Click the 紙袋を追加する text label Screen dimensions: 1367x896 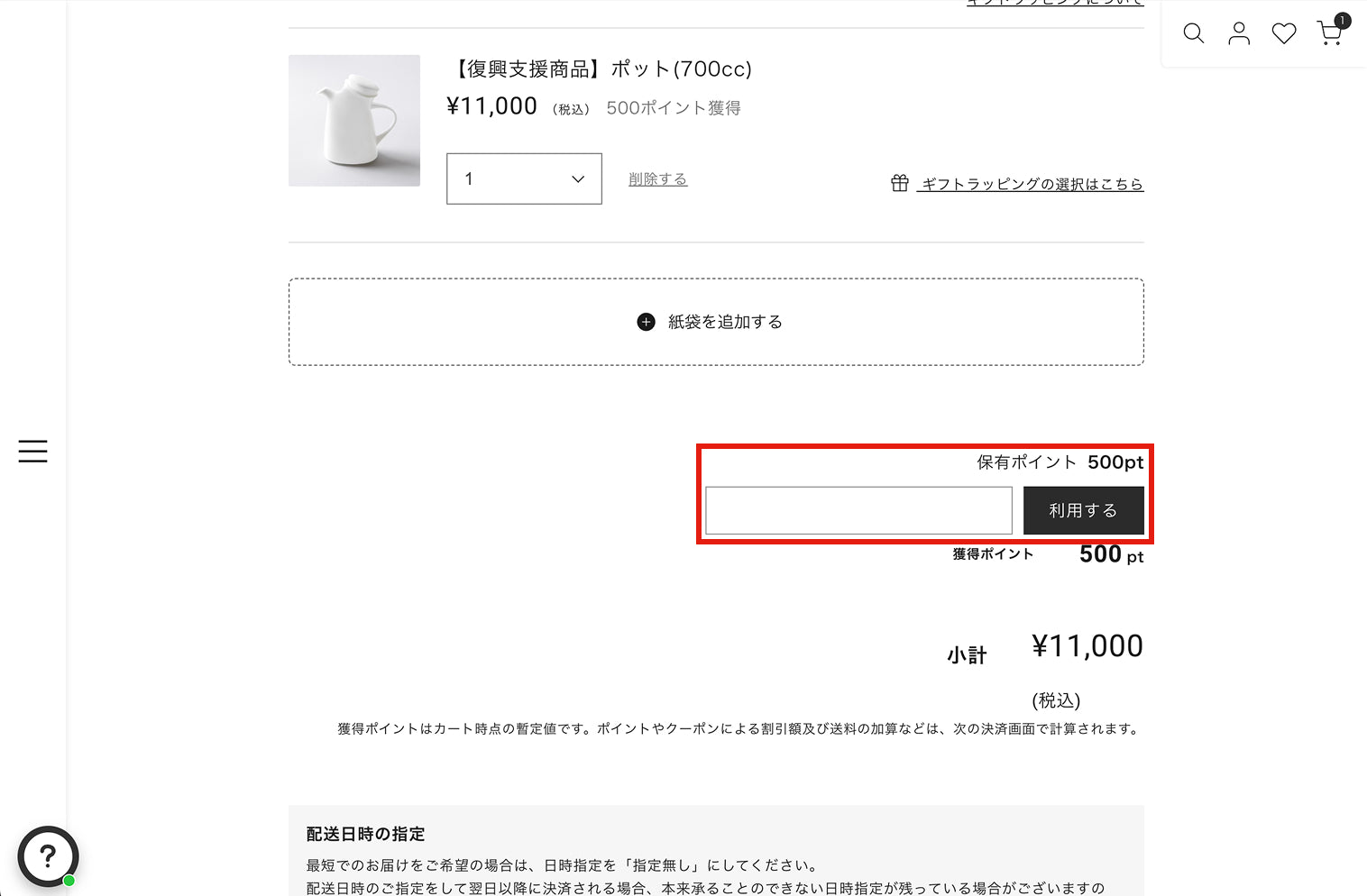725,322
